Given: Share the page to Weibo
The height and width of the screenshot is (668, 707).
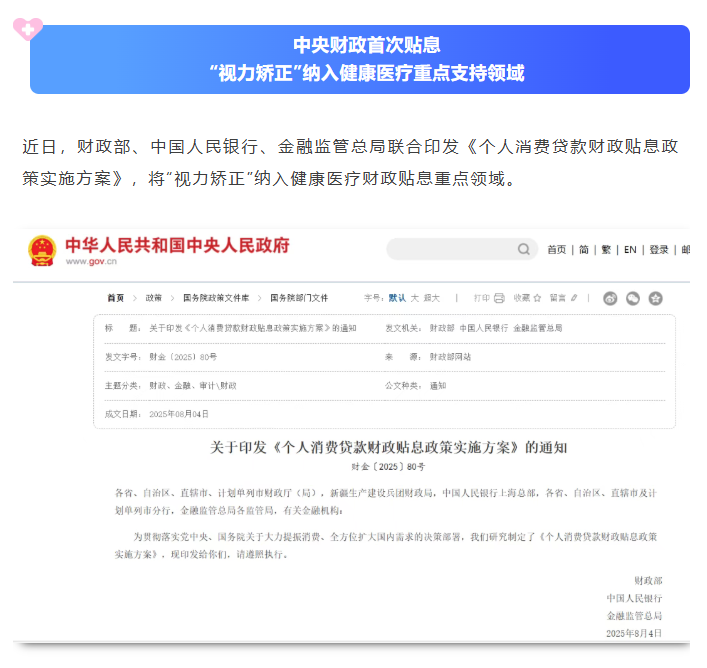Looking at the screenshot, I should pyautogui.click(x=610, y=298).
